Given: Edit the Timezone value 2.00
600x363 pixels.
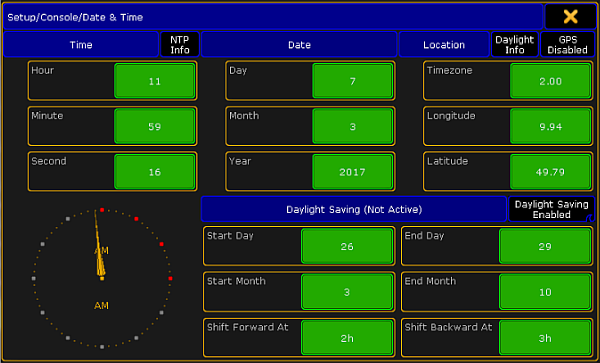Looking at the screenshot, I should 550,81.
